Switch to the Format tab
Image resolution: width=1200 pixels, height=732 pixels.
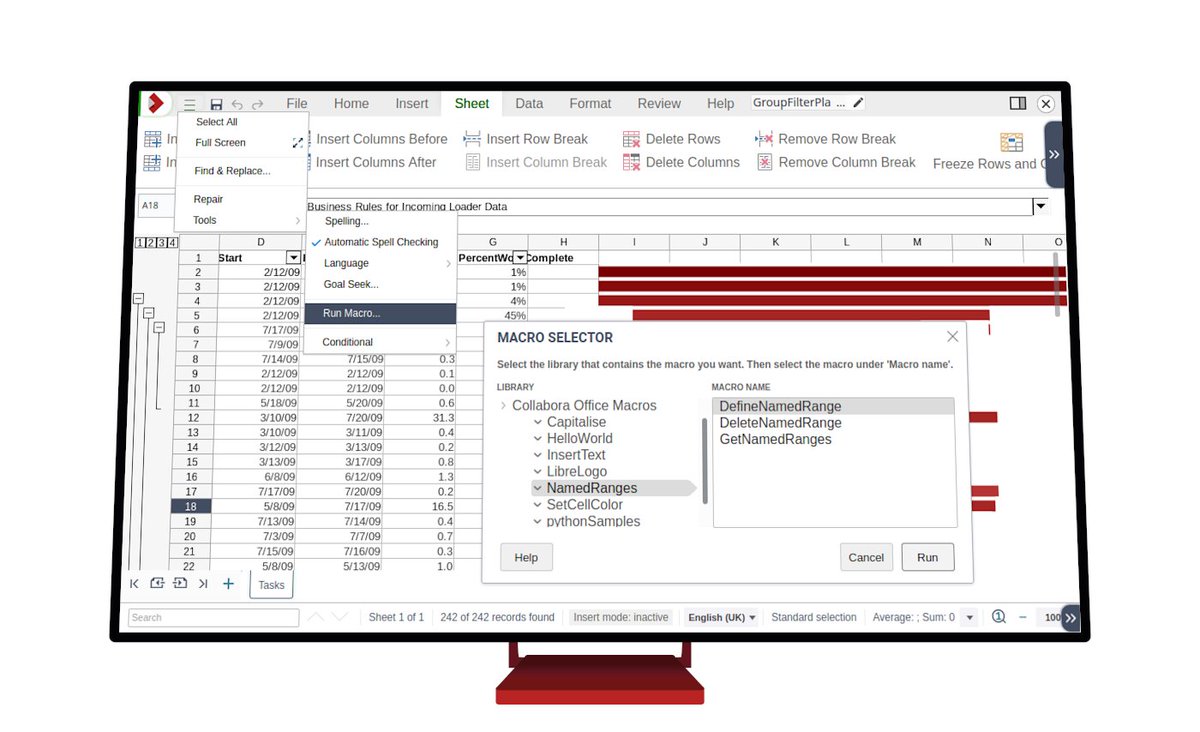coord(590,103)
